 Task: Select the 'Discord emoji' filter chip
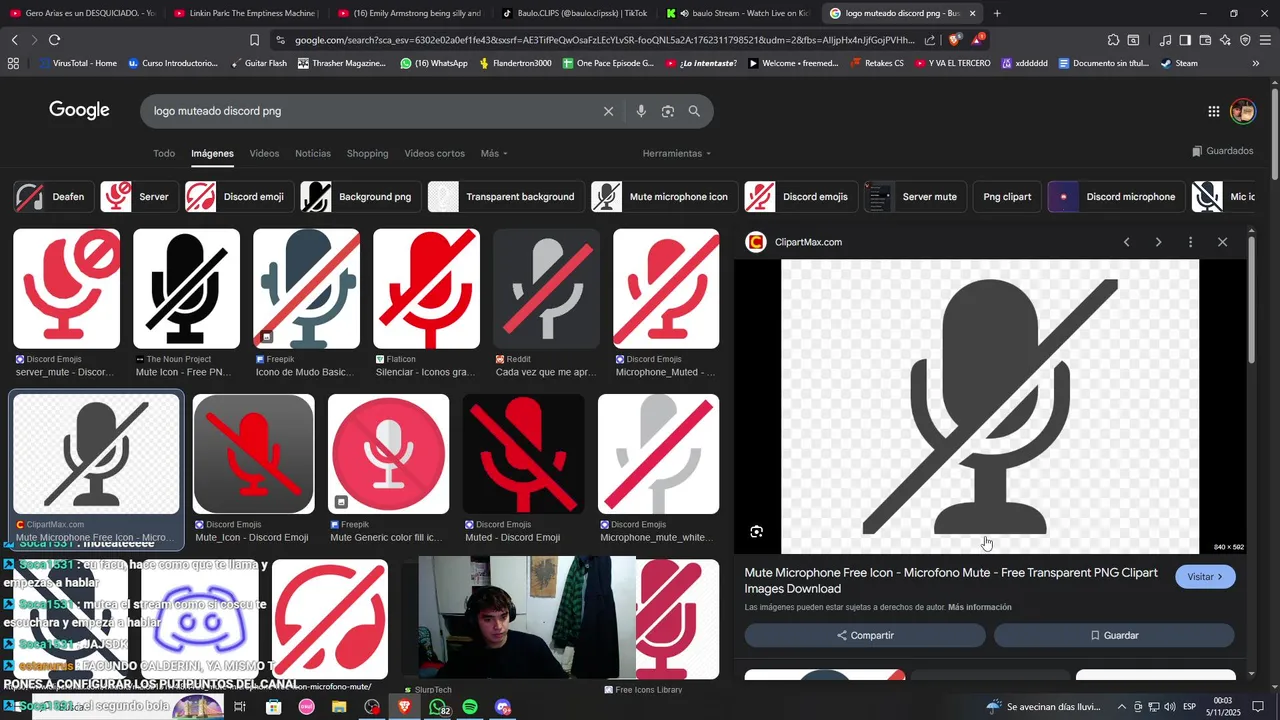pyautogui.click(x=239, y=197)
